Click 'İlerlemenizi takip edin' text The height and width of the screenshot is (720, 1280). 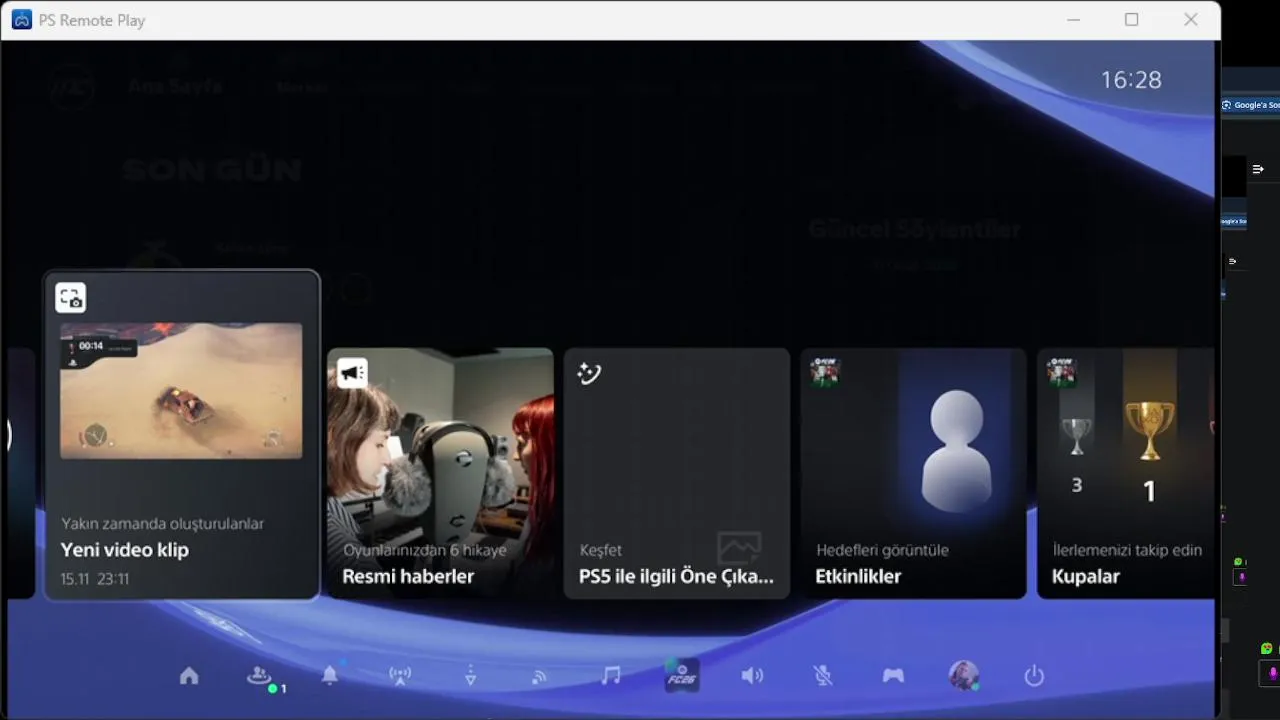[1127, 550]
